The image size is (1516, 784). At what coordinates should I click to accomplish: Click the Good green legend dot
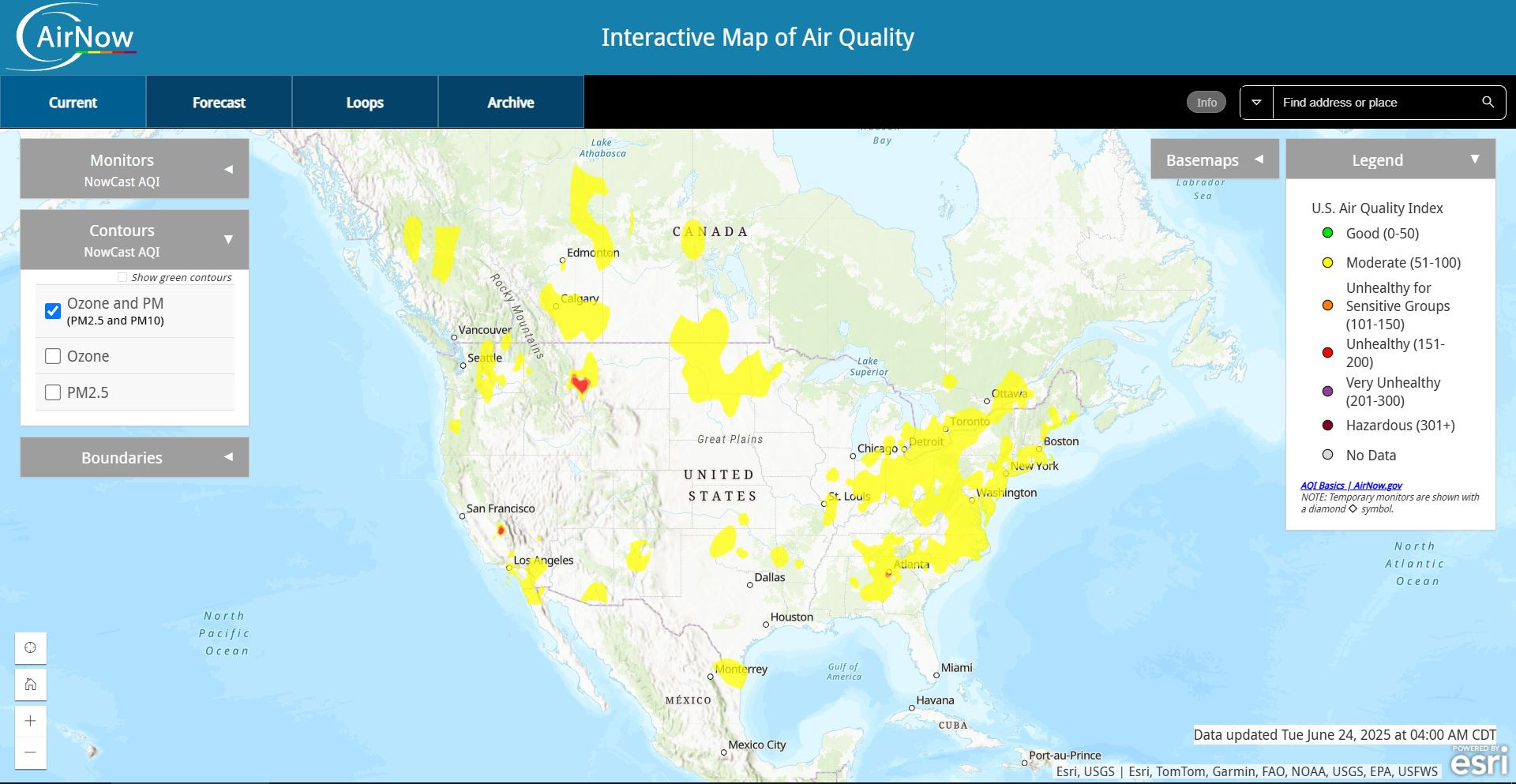pyautogui.click(x=1328, y=233)
